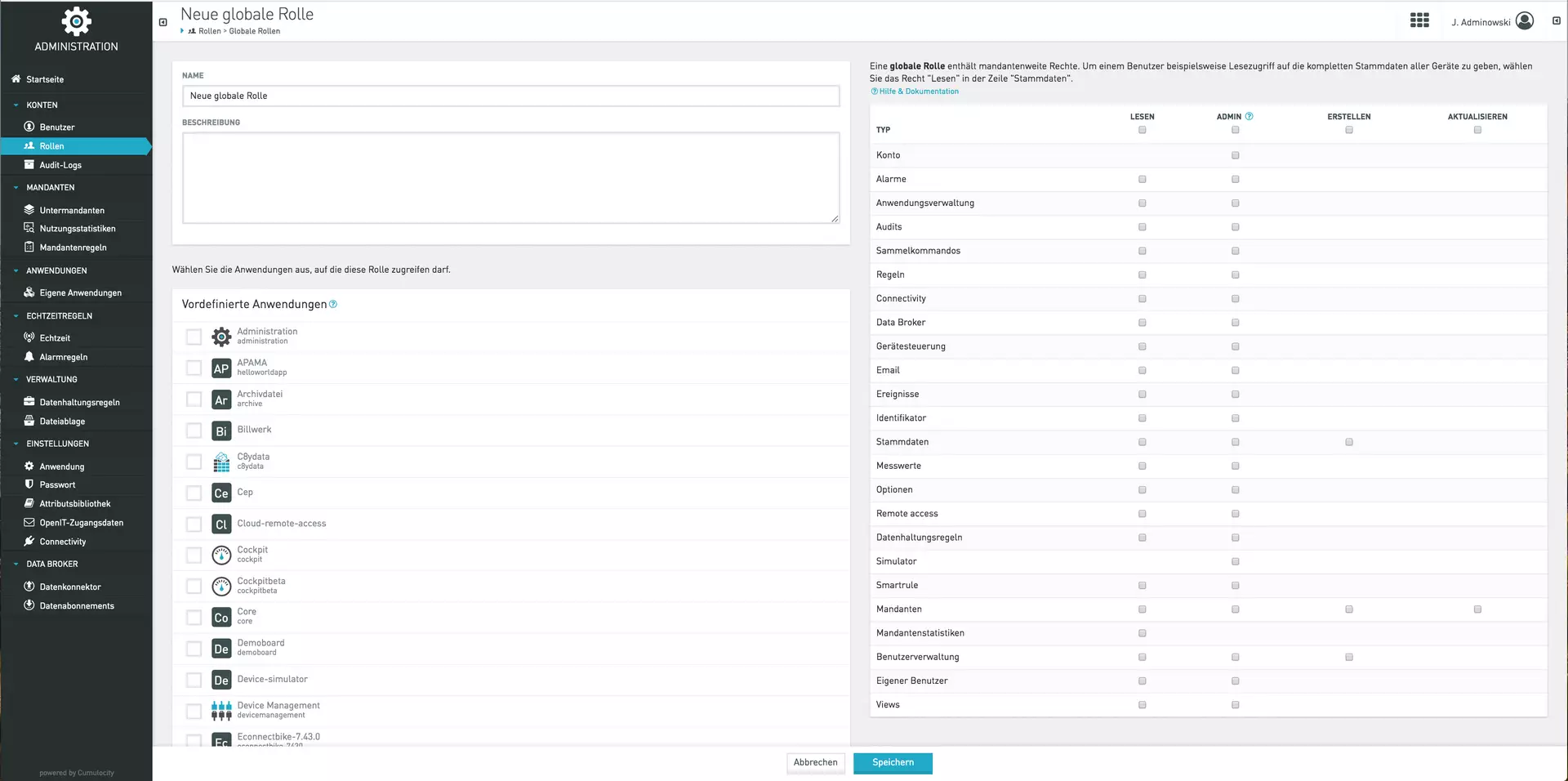Click the Administration gear app icon
Image resolution: width=1568 pixels, height=781 pixels.
(x=221, y=337)
